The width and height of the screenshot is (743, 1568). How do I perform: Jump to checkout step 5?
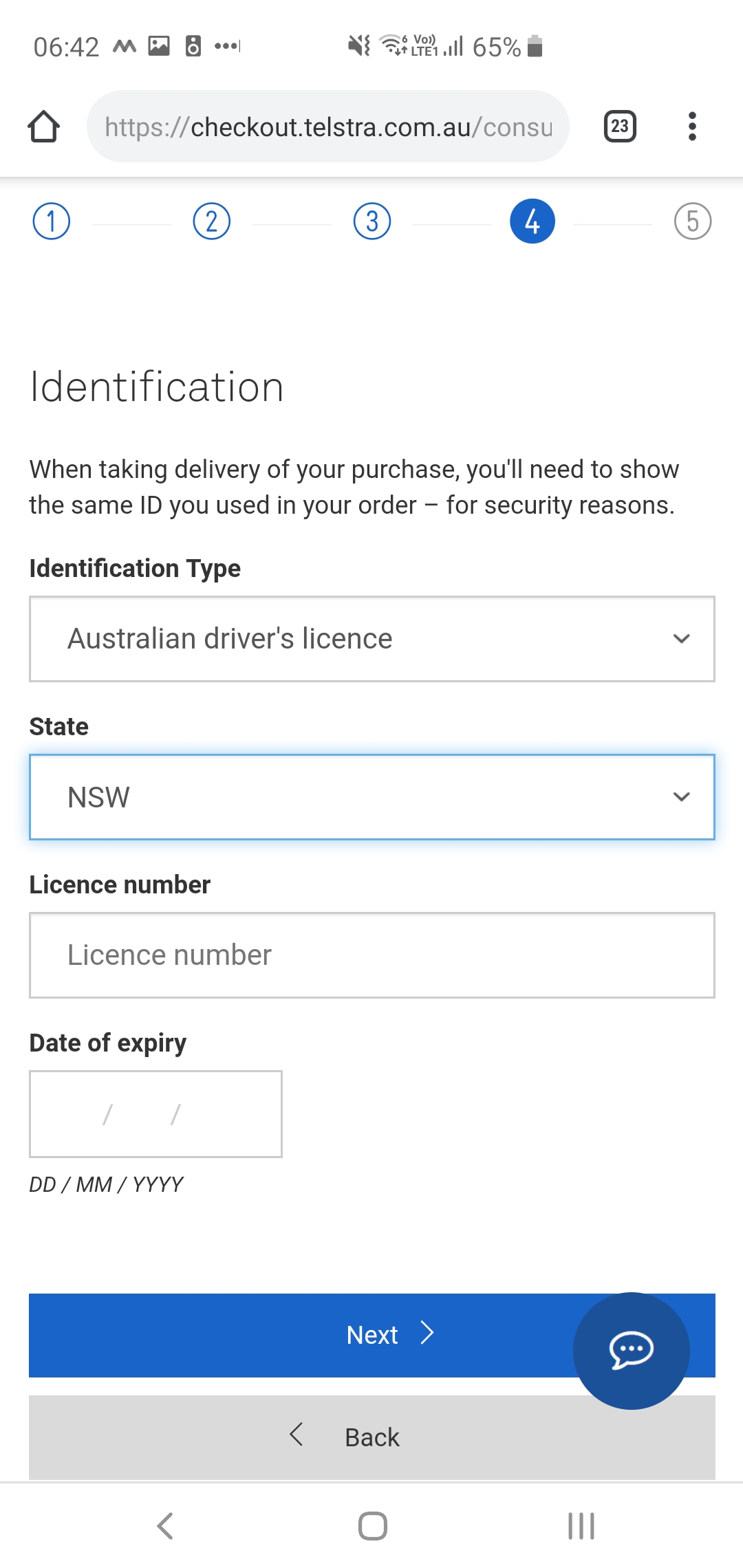coord(693,221)
